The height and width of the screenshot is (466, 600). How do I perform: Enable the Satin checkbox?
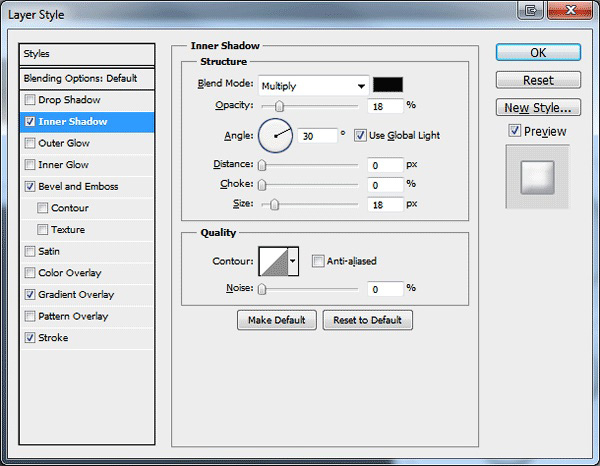pyautogui.click(x=30, y=251)
